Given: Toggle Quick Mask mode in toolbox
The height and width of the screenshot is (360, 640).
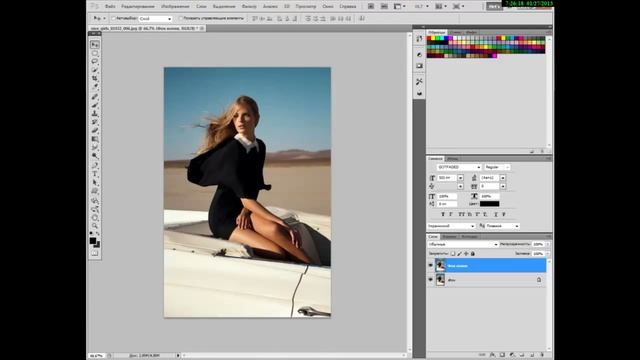Looking at the screenshot, I should 95,253.
